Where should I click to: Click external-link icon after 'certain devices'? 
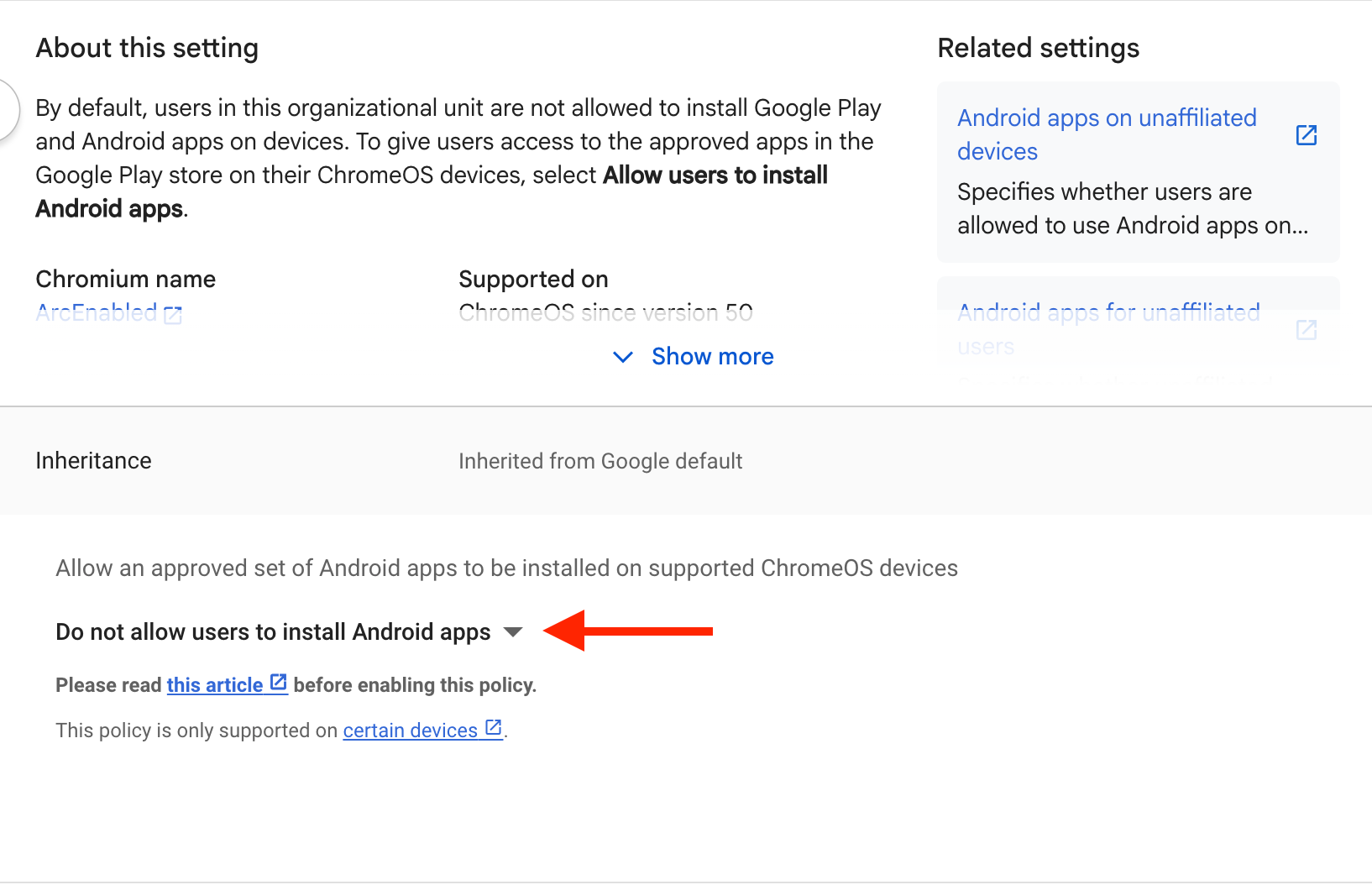pyautogui.click(x=494, y=728)
